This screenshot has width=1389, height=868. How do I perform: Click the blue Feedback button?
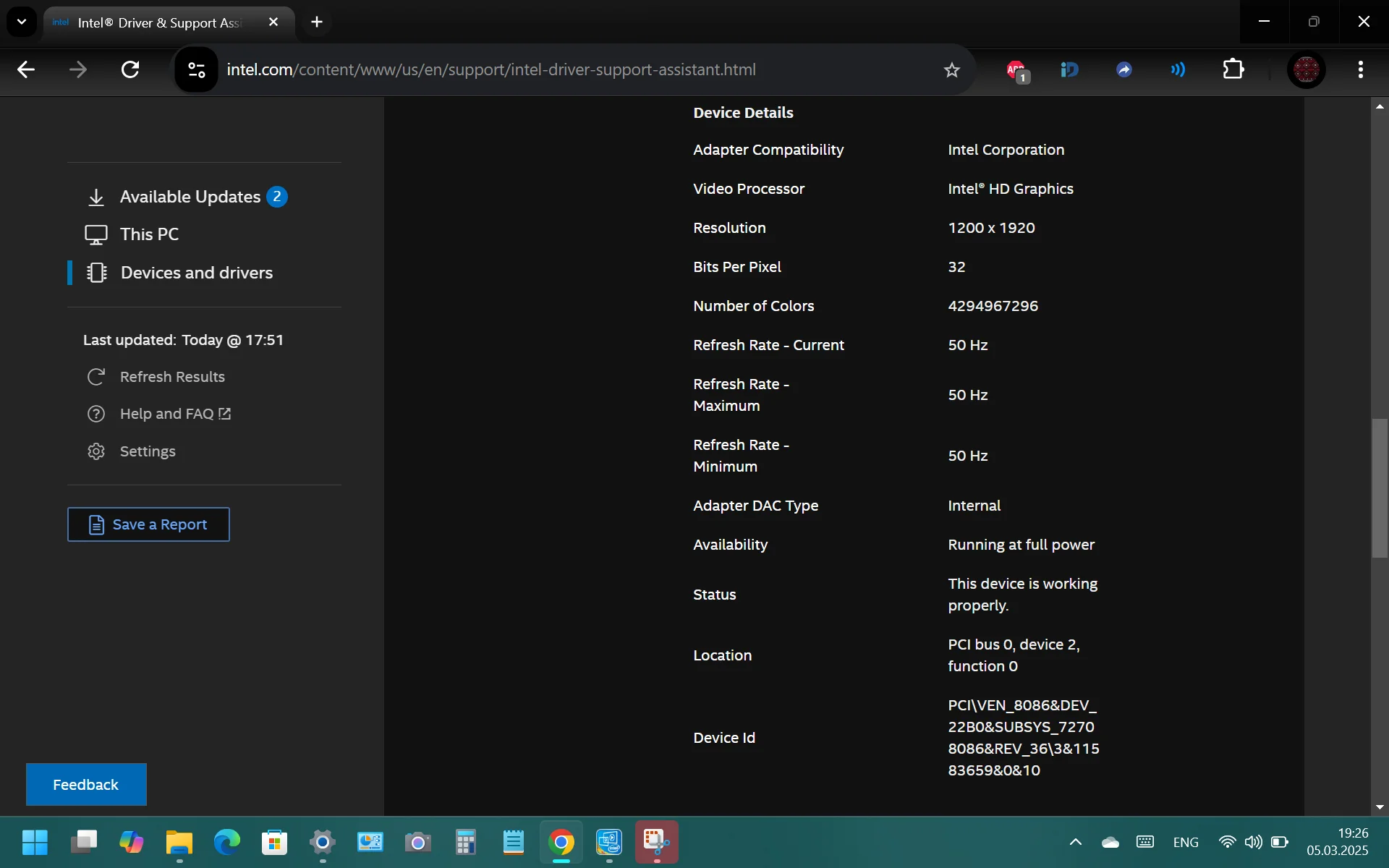tap(86, 785)
